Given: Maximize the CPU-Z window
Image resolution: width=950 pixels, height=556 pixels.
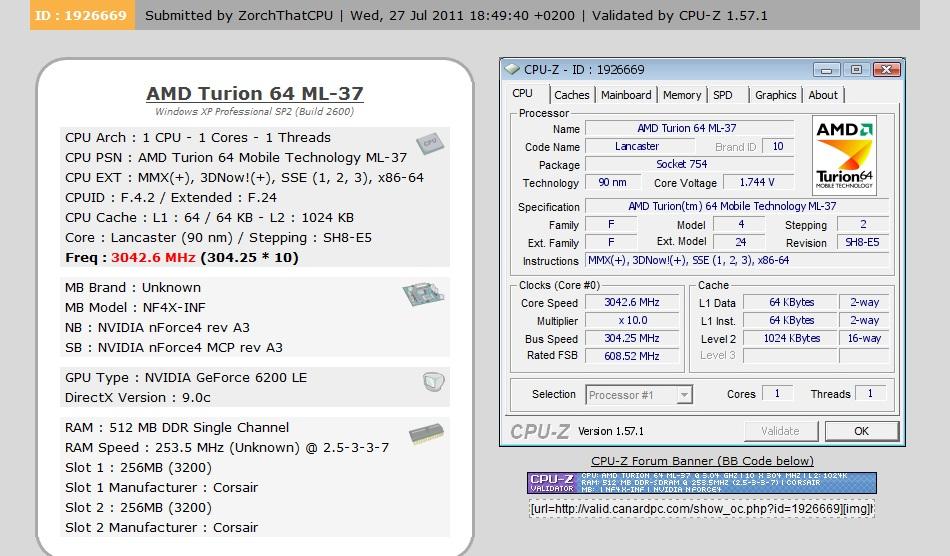Looking at the screenshot, I should point(856,70).
